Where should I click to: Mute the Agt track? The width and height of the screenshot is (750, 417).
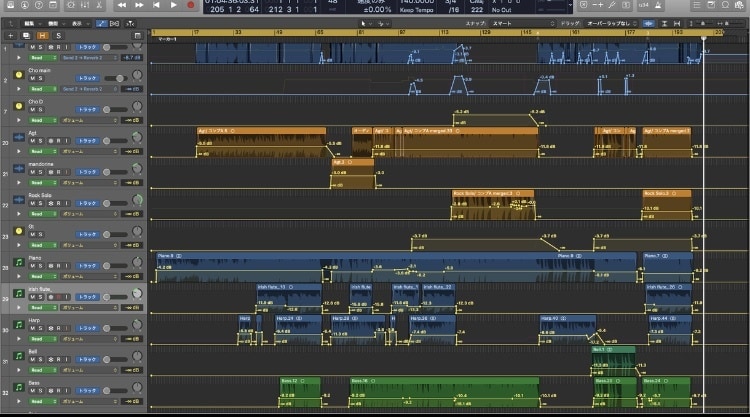[33, 141]
